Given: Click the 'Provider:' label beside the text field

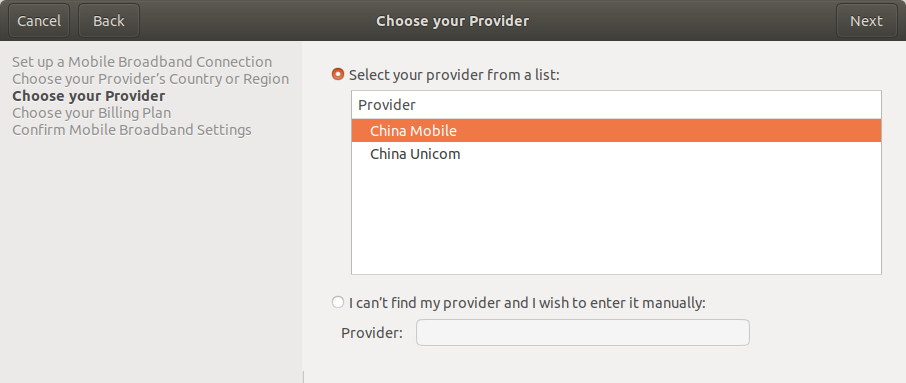Looking at the screenshot, I should click(x=372, y=333).
